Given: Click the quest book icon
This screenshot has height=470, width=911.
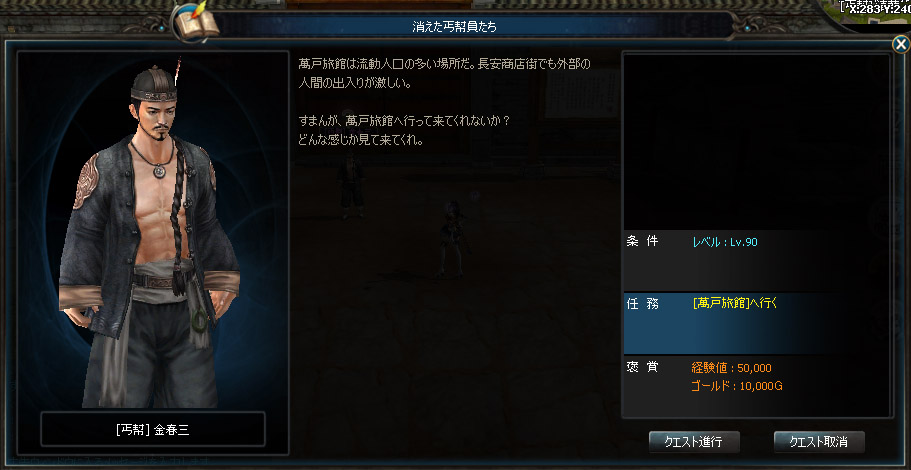Looking at the screenshot, I should point(196,21).
